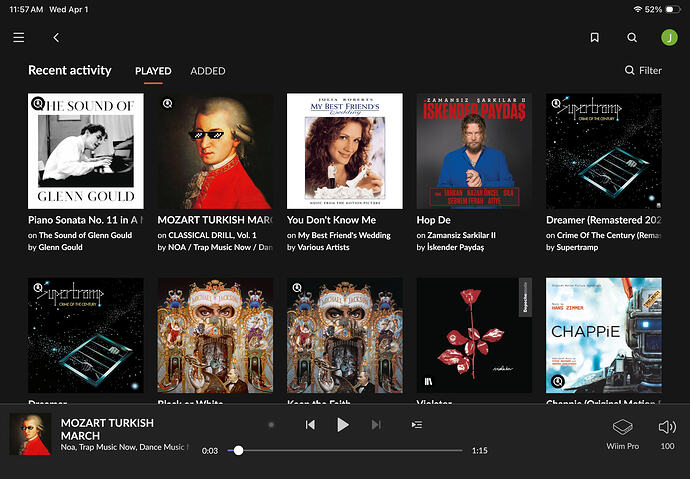
Task: Click the seek bar progress knob
Action: point(239,450)
